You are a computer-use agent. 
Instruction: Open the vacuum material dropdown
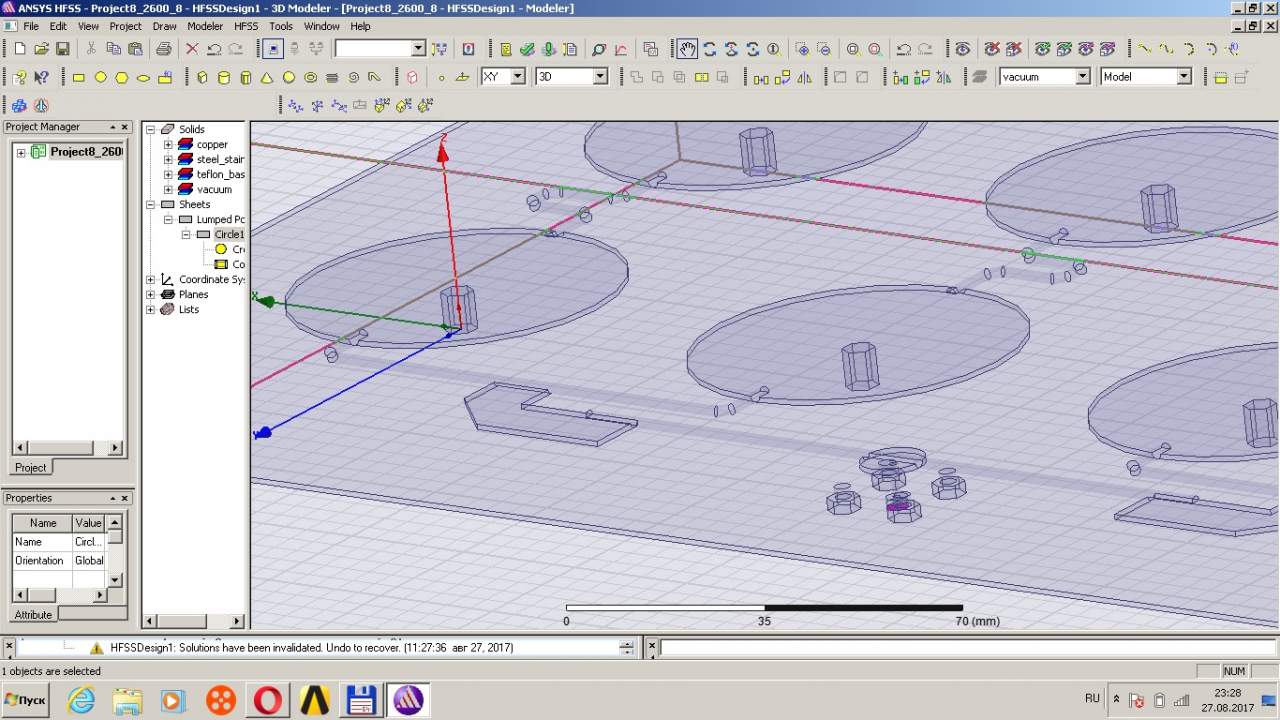tap(1082, 77)
